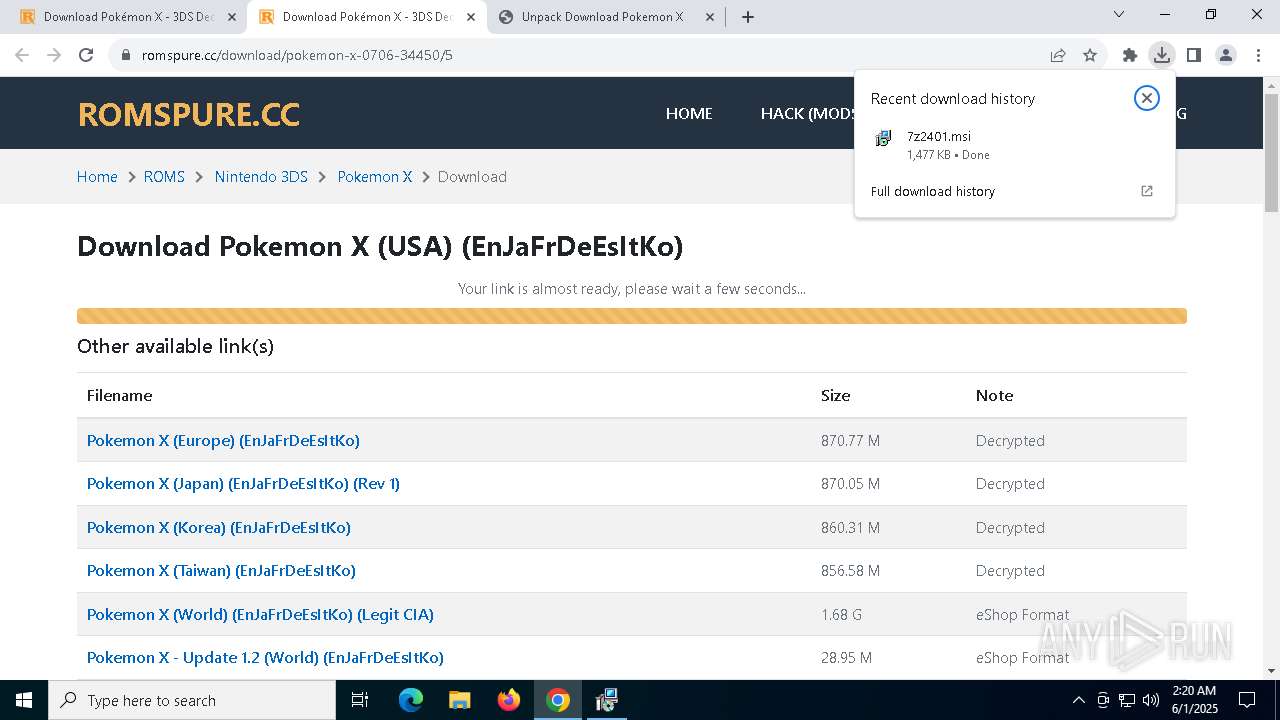This screenshot has height=720, width=1280.
Task: Click the Size column header
Action: coord(836,395)
